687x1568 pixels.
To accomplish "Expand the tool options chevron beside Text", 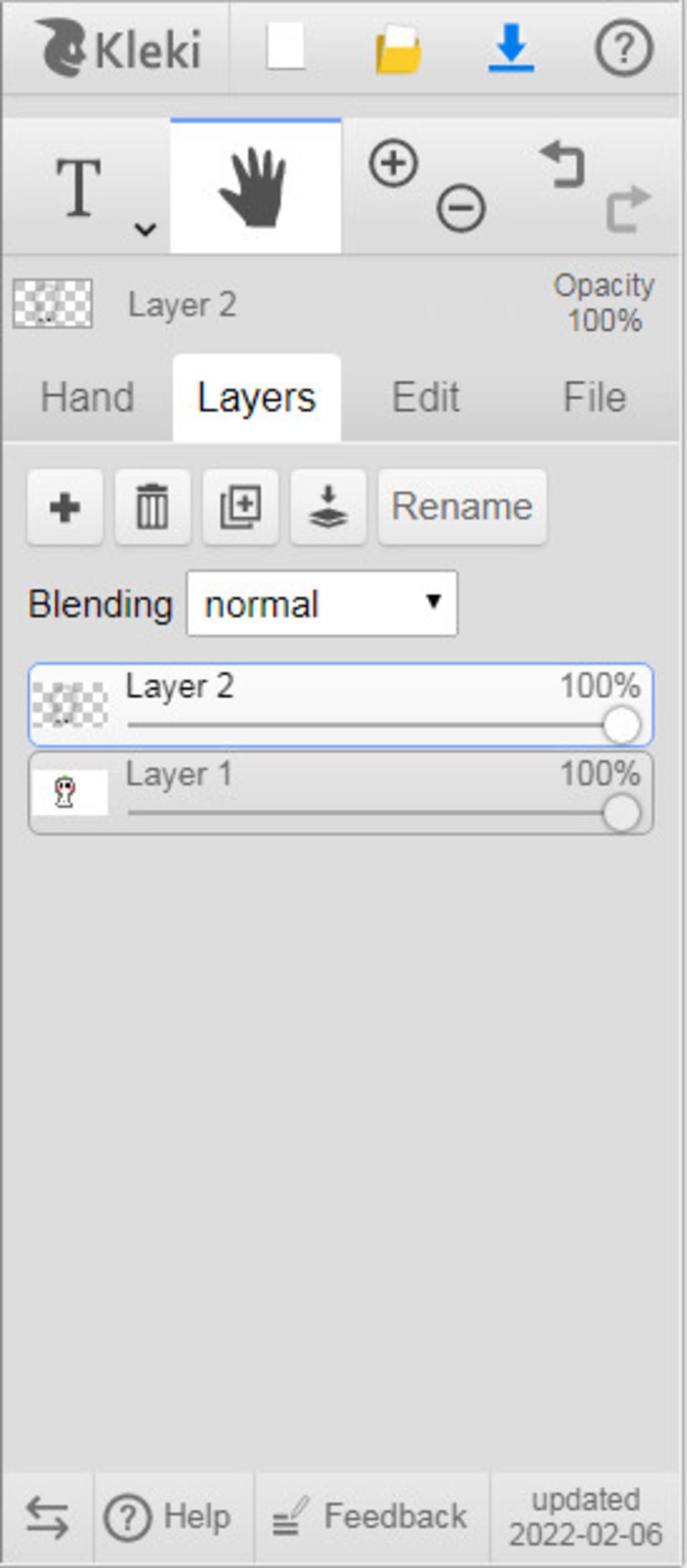I will [146, 230].
